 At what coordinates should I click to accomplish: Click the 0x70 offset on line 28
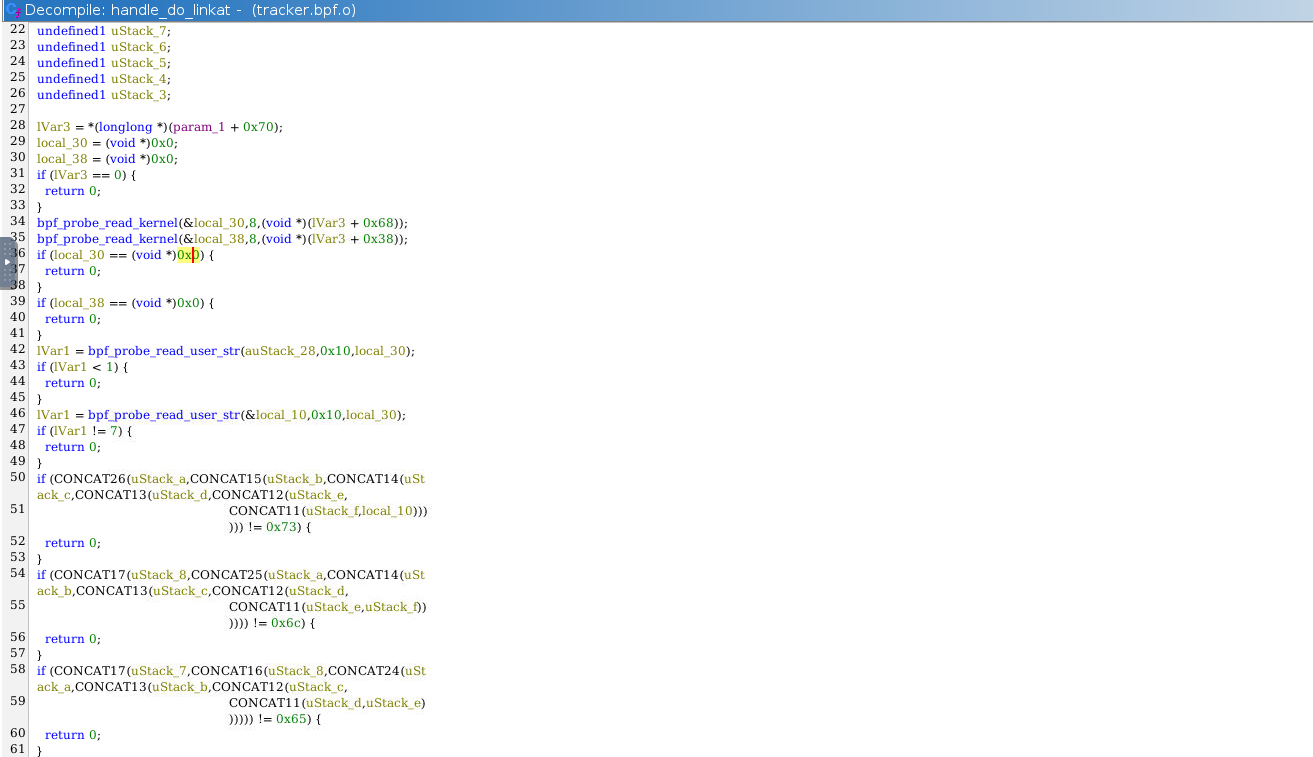point(255,127)
